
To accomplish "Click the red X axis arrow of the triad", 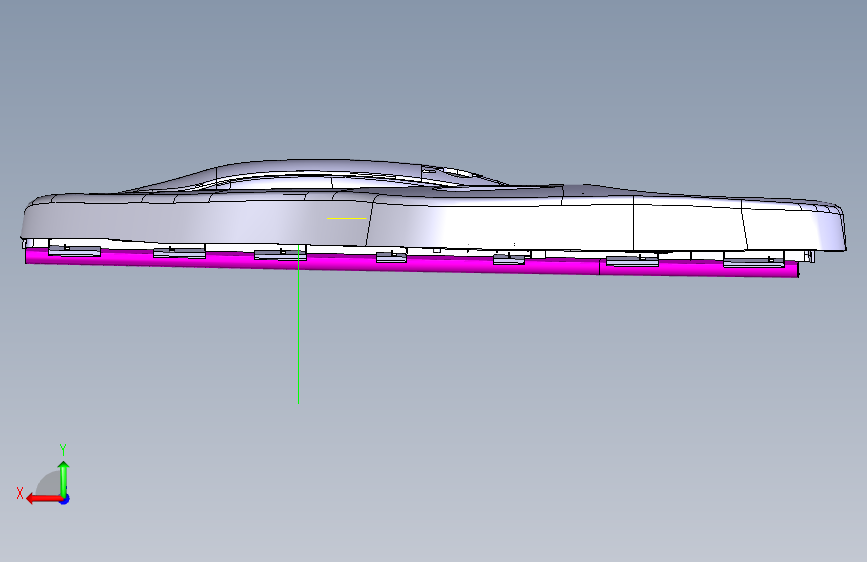I will click(43, 499).
